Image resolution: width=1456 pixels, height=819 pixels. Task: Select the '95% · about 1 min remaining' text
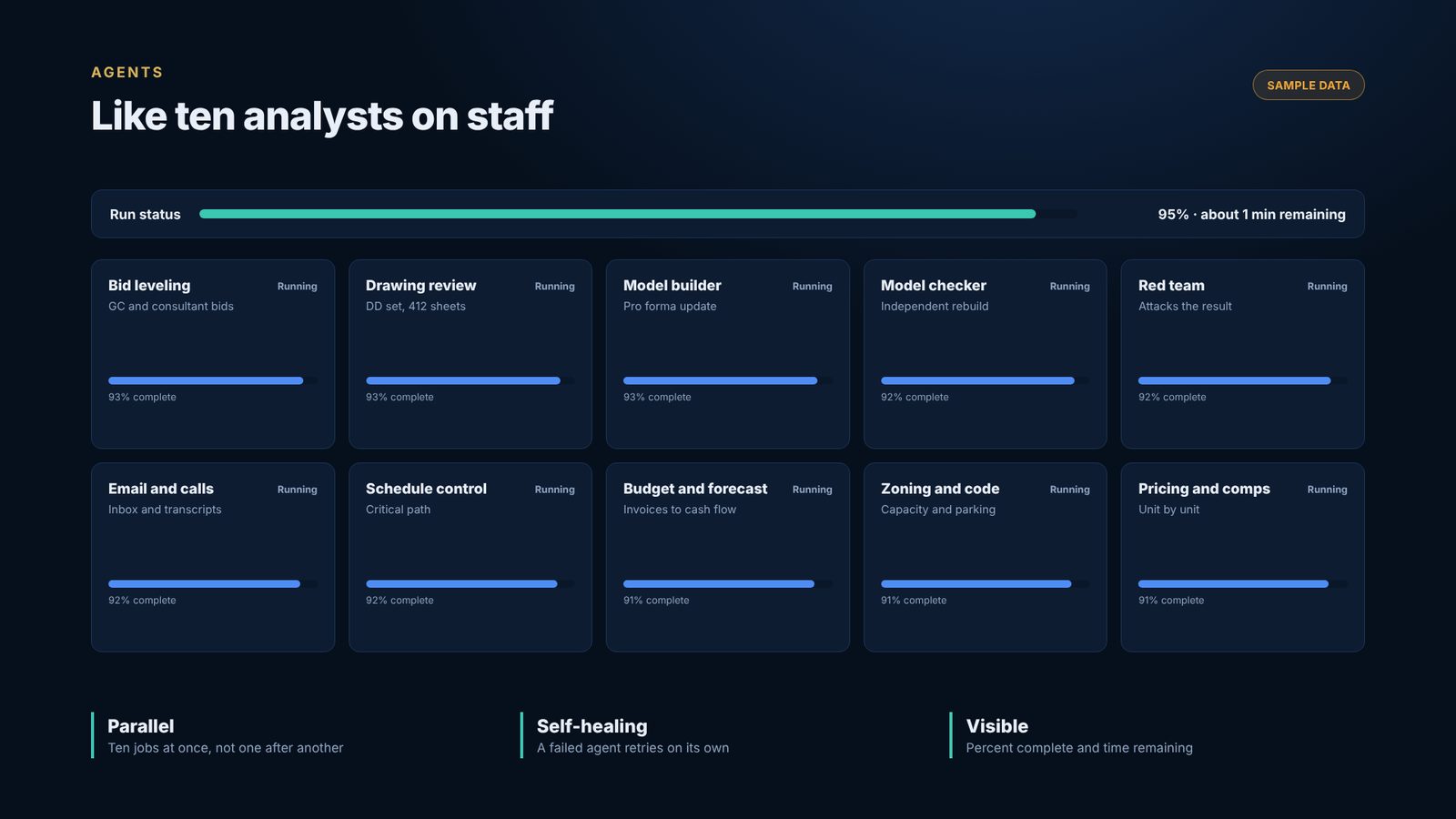[x=1251, y=214]
